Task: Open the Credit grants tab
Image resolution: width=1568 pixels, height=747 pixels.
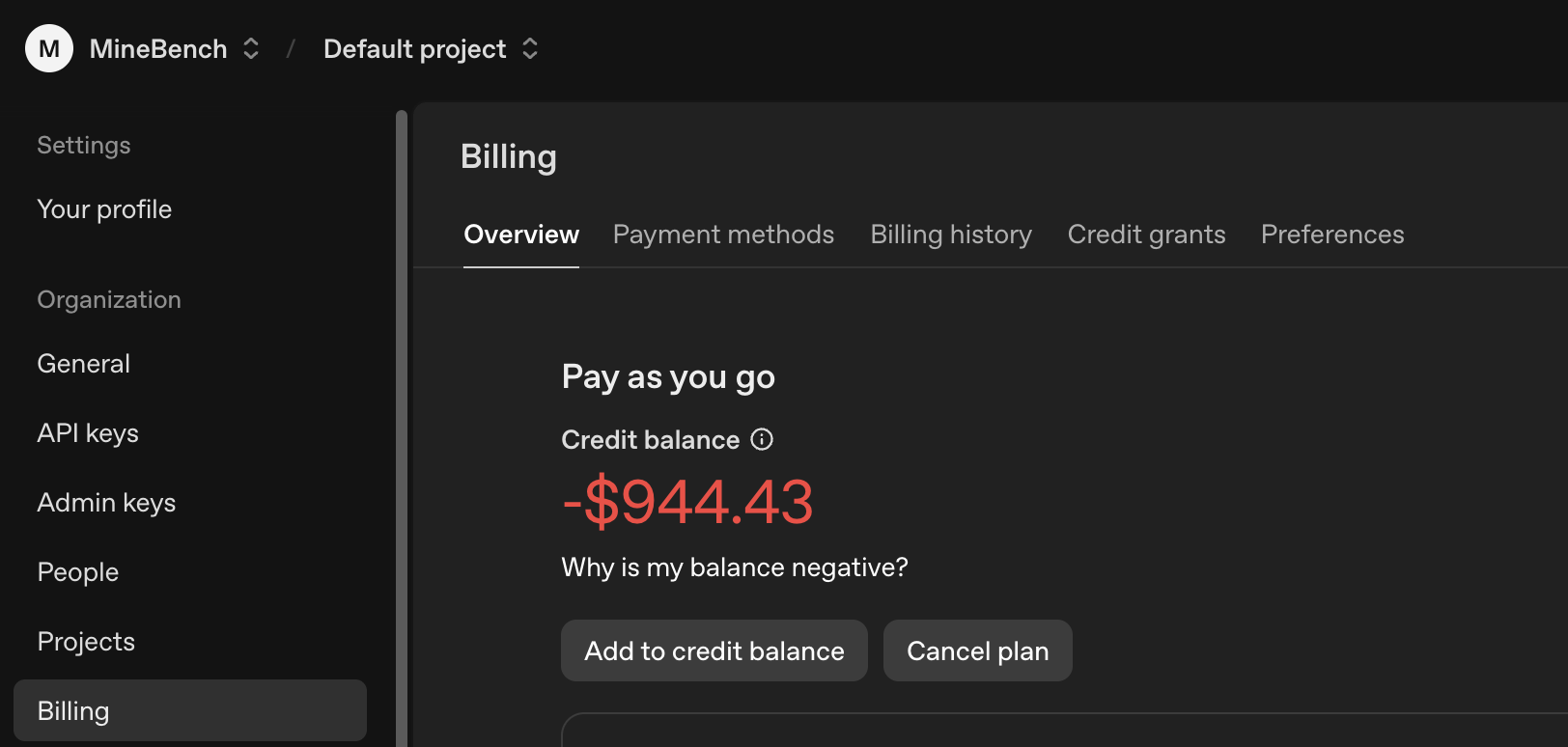Action: tap(1146, 235)
